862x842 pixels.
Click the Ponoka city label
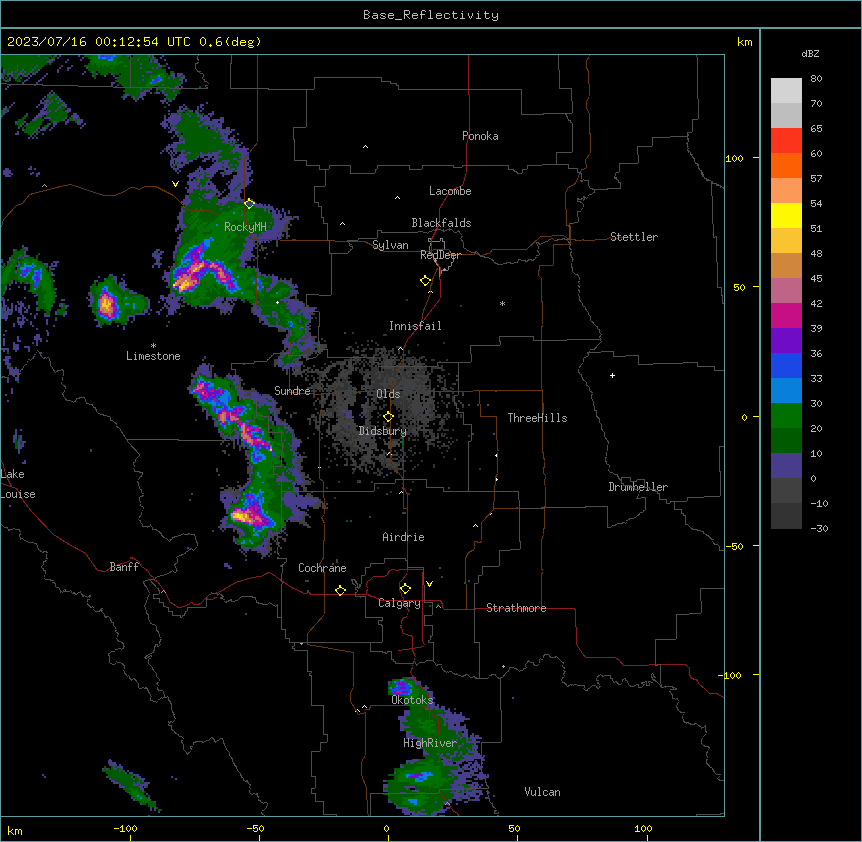[x=480, y=136]
